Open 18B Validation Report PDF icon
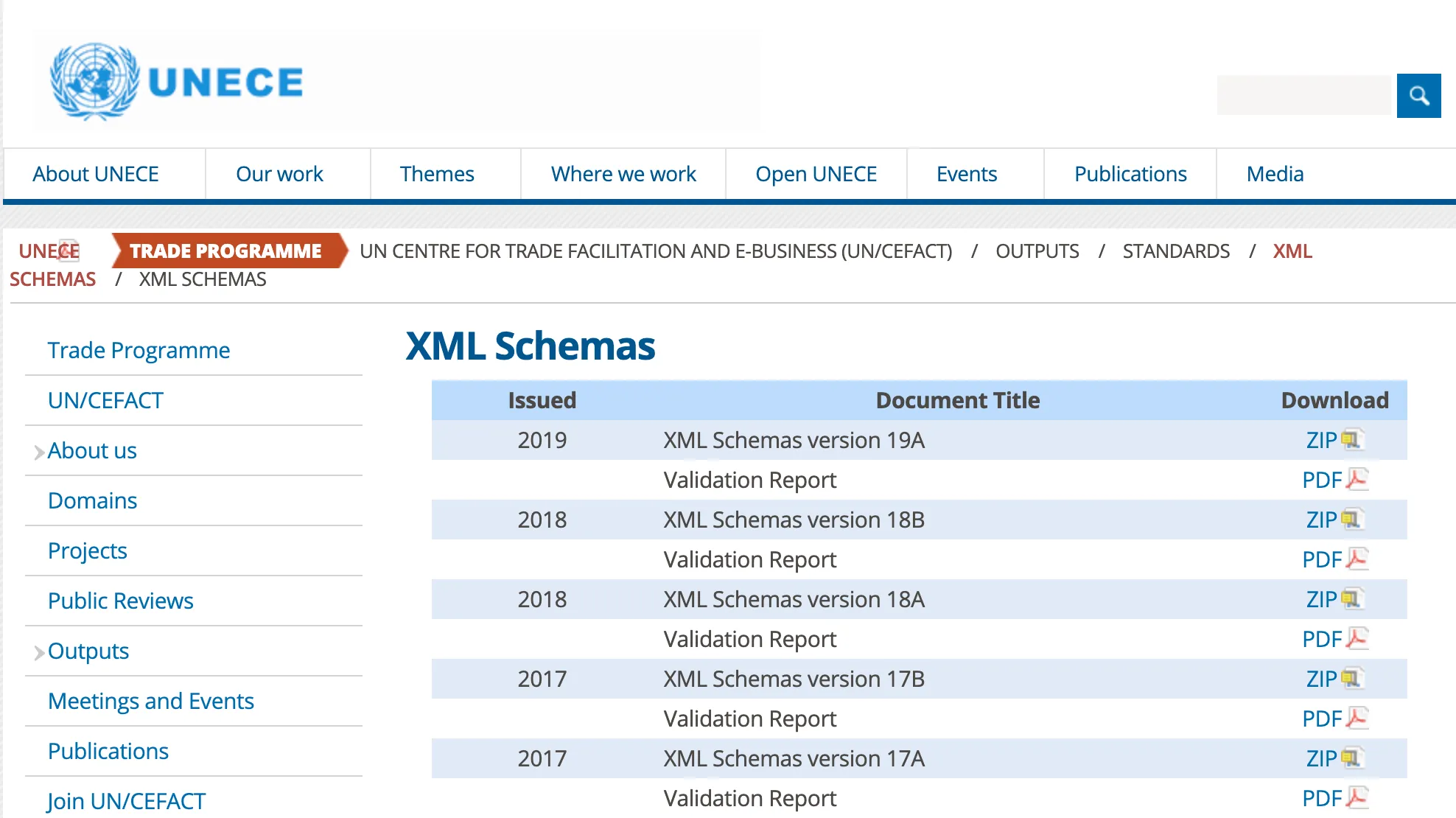Image resolution: width=1456 pixels, height=818 pixels. 1357,559
